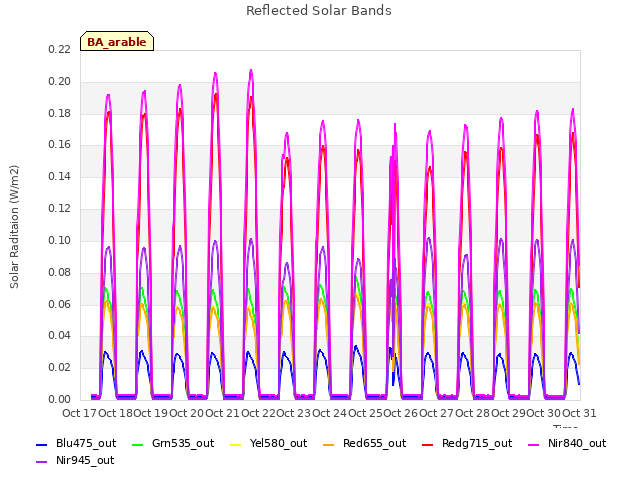640x480 pixels.
Task: Click the Oct 17 x-axis tick label
Action: coord(80,413)
